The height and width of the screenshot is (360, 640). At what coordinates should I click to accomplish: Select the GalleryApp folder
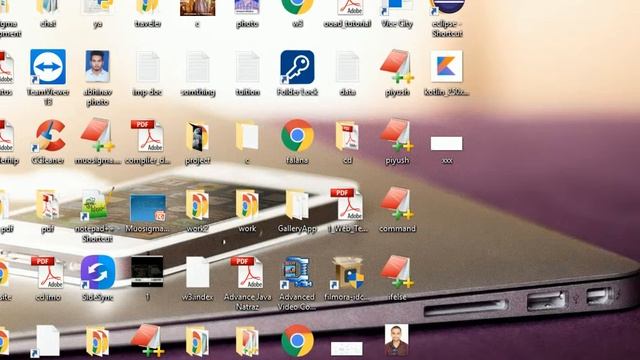coord(297,205)
